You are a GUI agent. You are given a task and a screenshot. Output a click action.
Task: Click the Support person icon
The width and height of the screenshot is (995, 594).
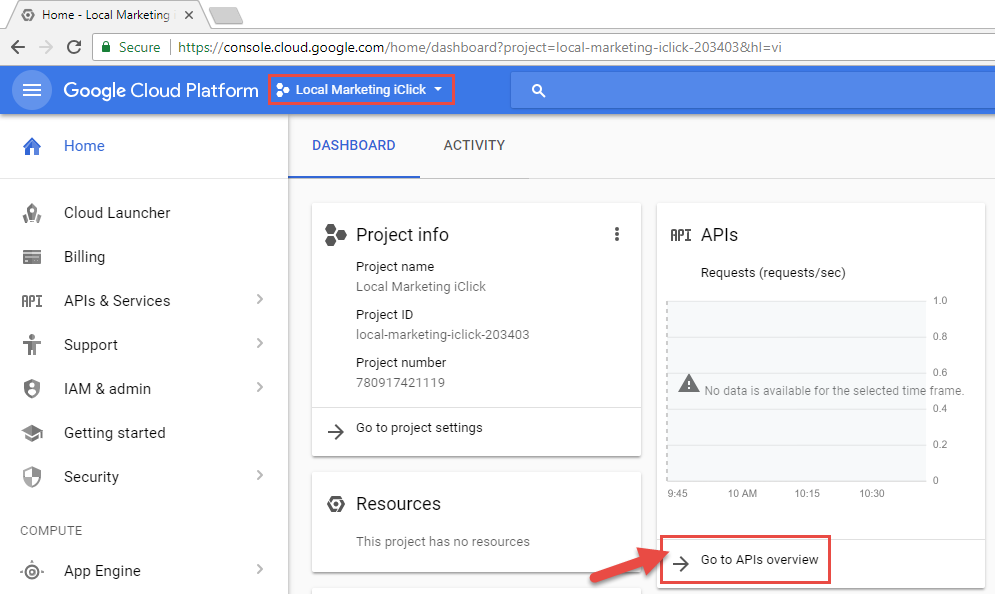coord(32,345)
